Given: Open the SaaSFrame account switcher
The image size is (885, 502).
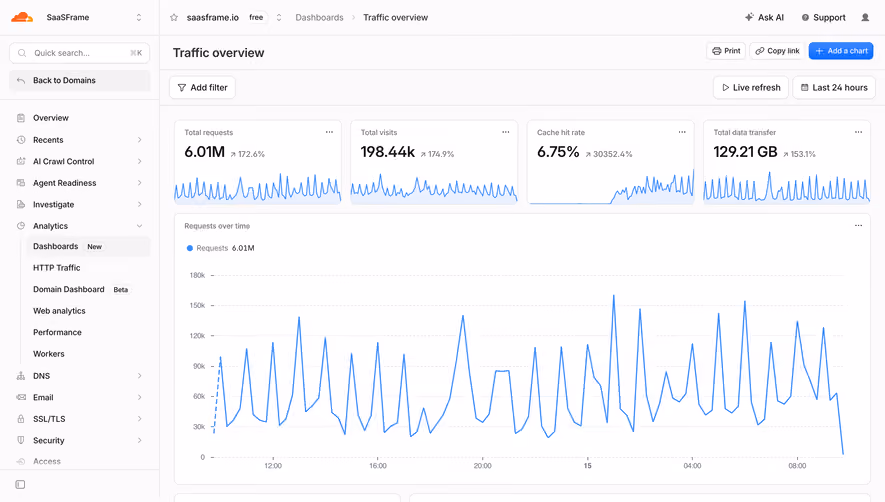Looking at the screenshot, I should point(139,18).
